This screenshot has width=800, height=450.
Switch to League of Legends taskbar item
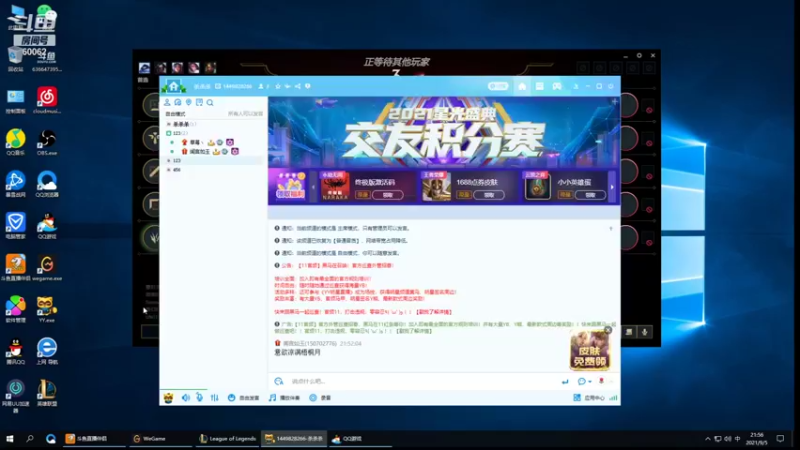point(228,438)
